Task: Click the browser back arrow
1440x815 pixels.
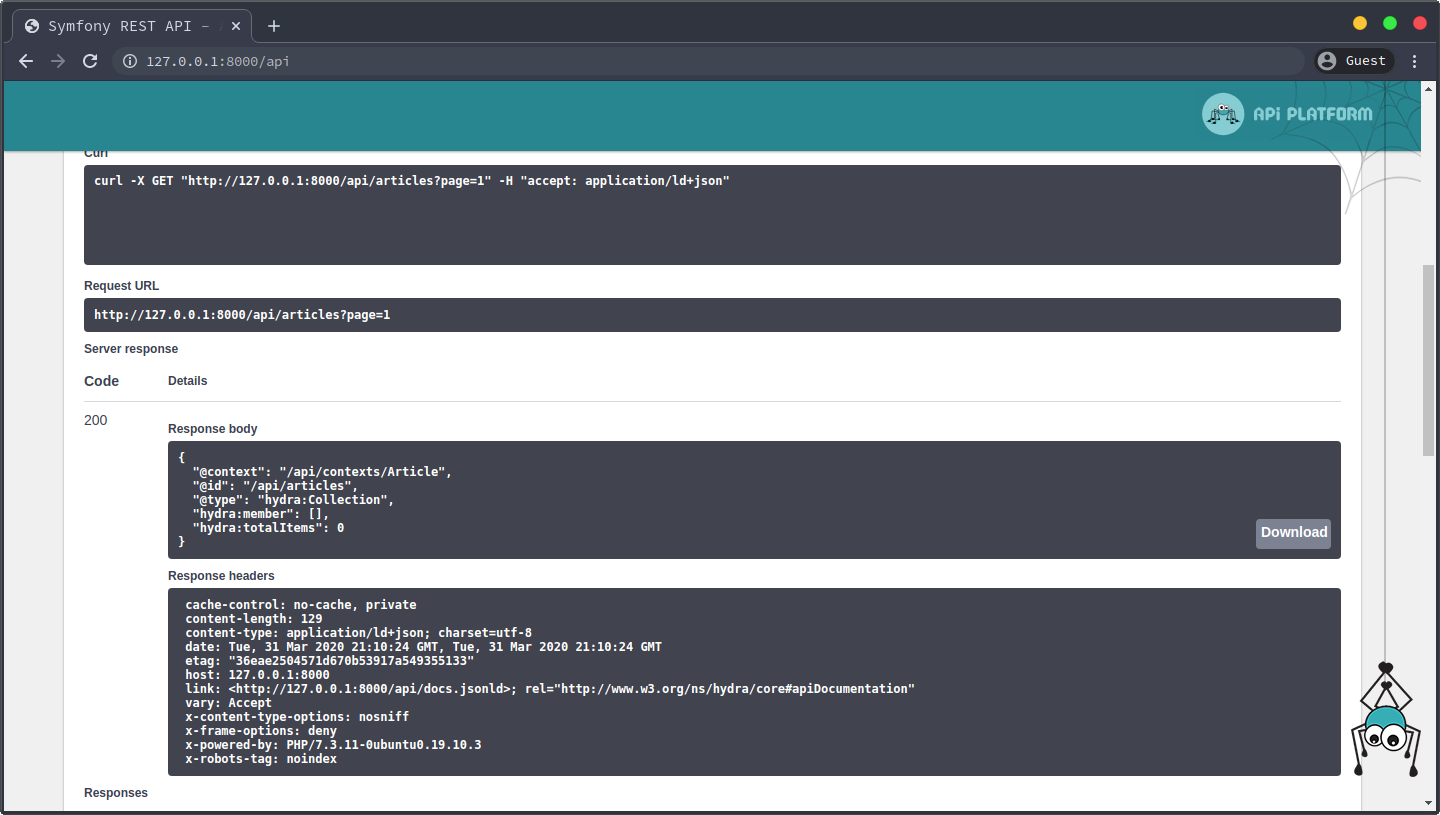Action: pos(26,61)
